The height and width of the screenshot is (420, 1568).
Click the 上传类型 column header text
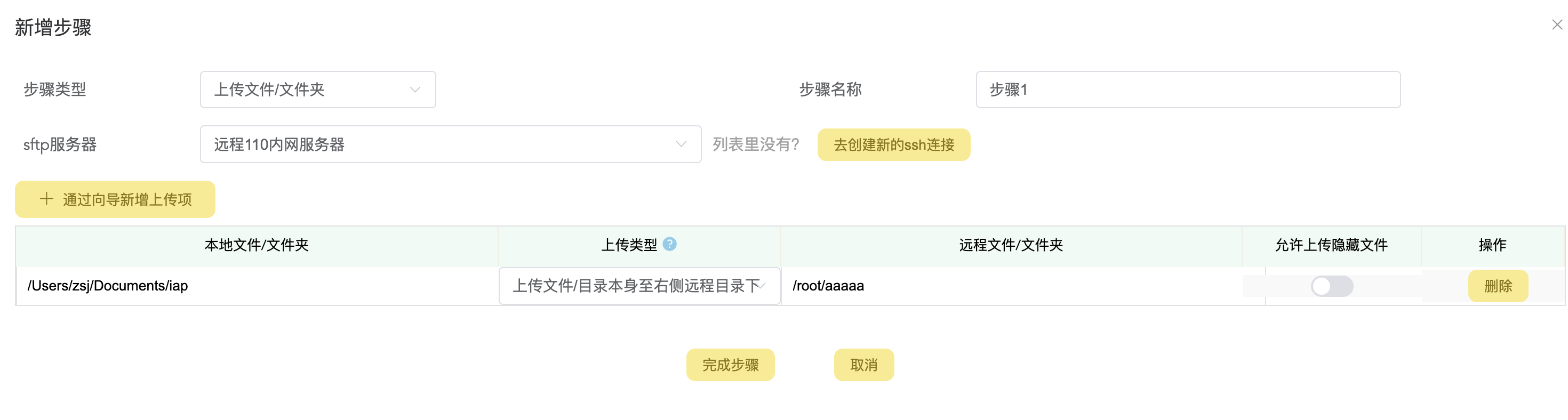629,245
